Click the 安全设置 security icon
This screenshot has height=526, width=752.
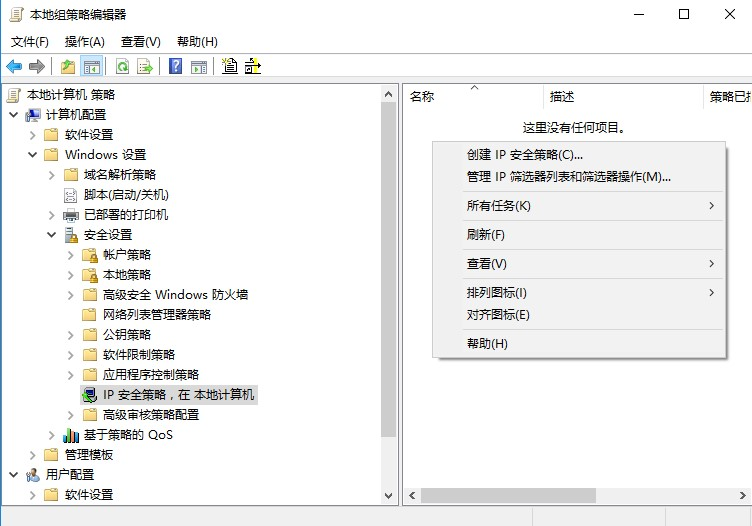pyautogui.click(x=71, y=235)
